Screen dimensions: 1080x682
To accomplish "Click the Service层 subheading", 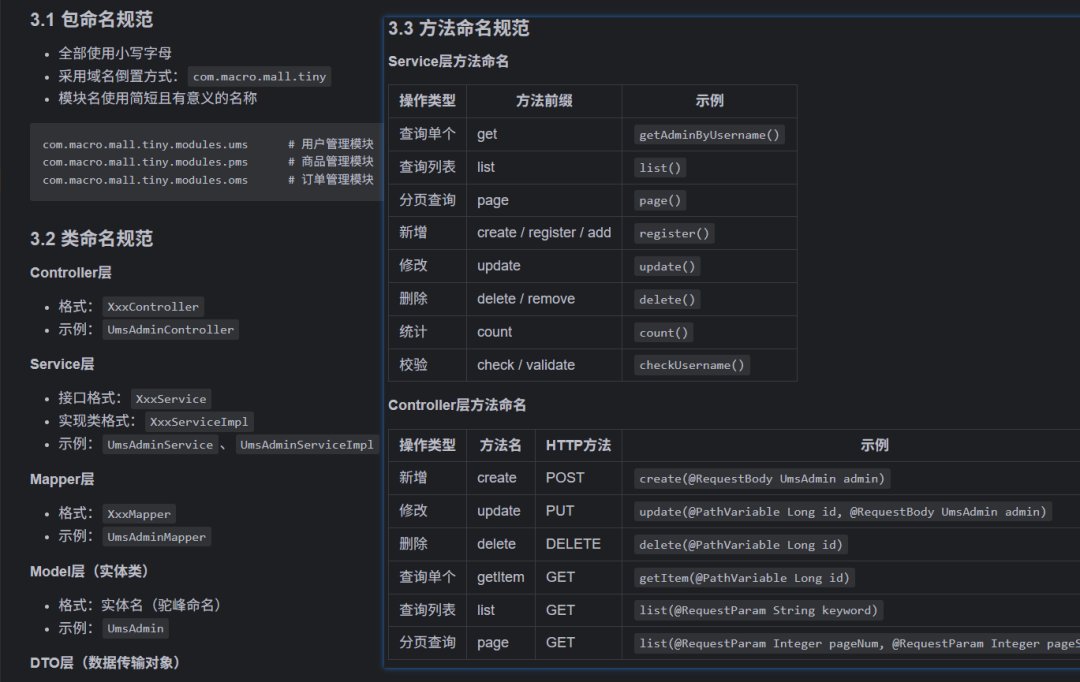I will 62,364.
